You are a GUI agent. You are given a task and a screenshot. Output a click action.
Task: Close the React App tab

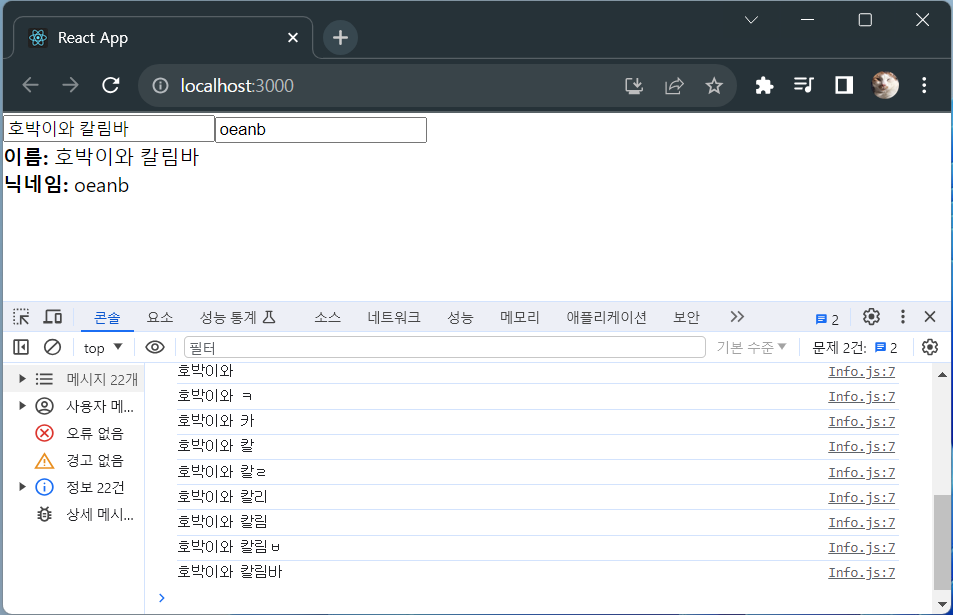coord(293,38)
